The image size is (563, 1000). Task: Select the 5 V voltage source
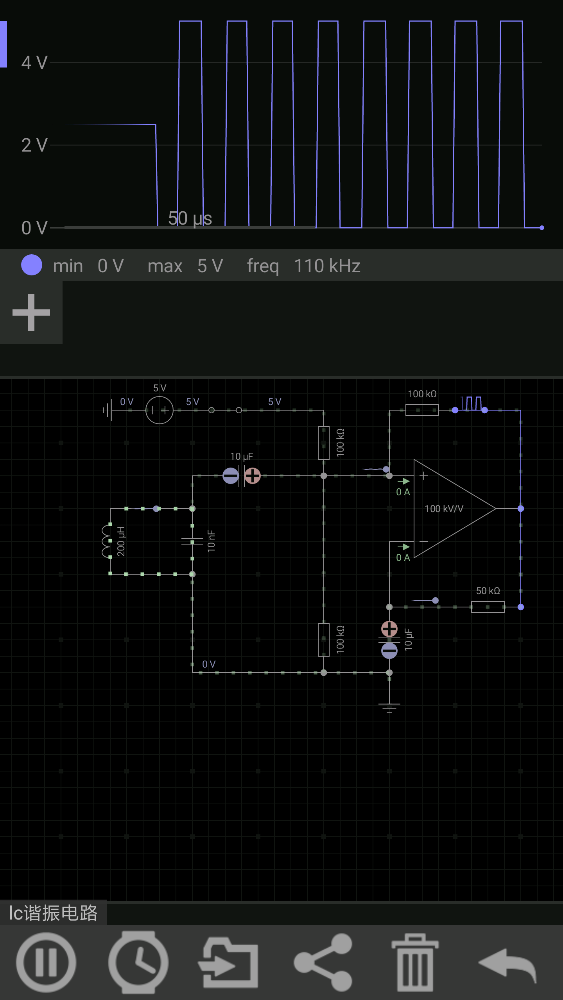pyautogui.click(x=159, y=409)
